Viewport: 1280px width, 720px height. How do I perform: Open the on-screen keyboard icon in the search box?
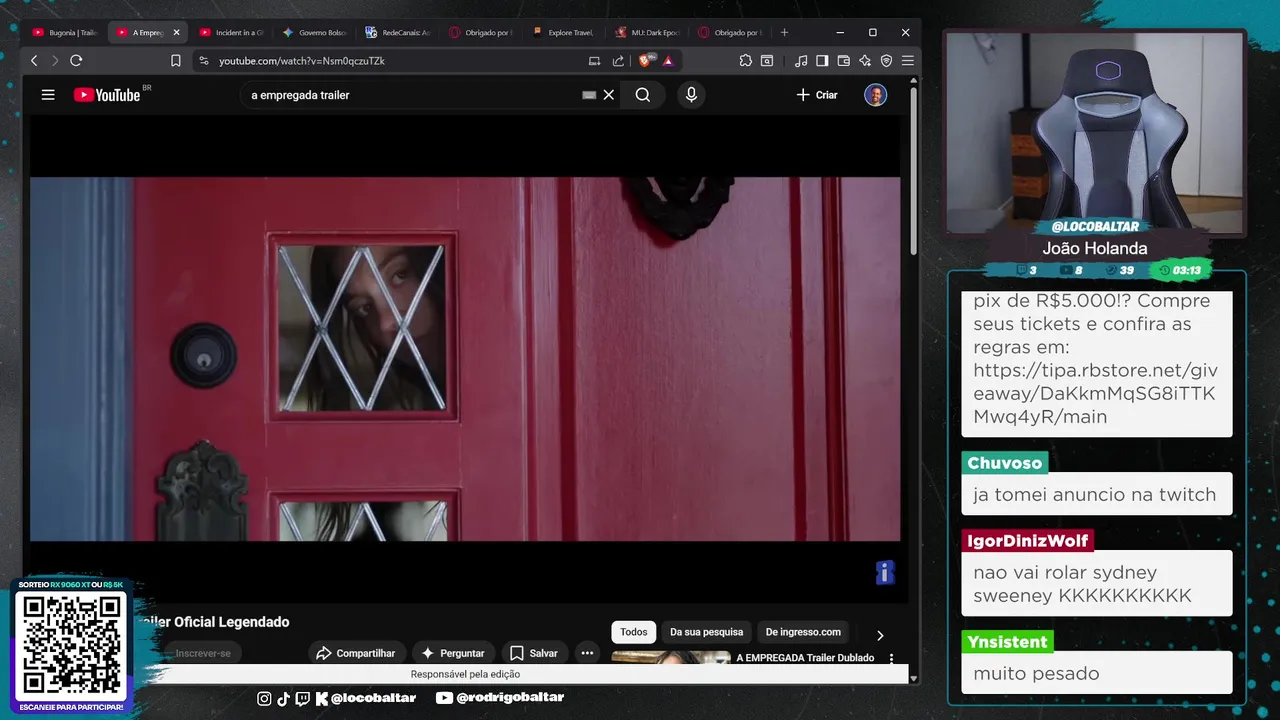[589, 95]
